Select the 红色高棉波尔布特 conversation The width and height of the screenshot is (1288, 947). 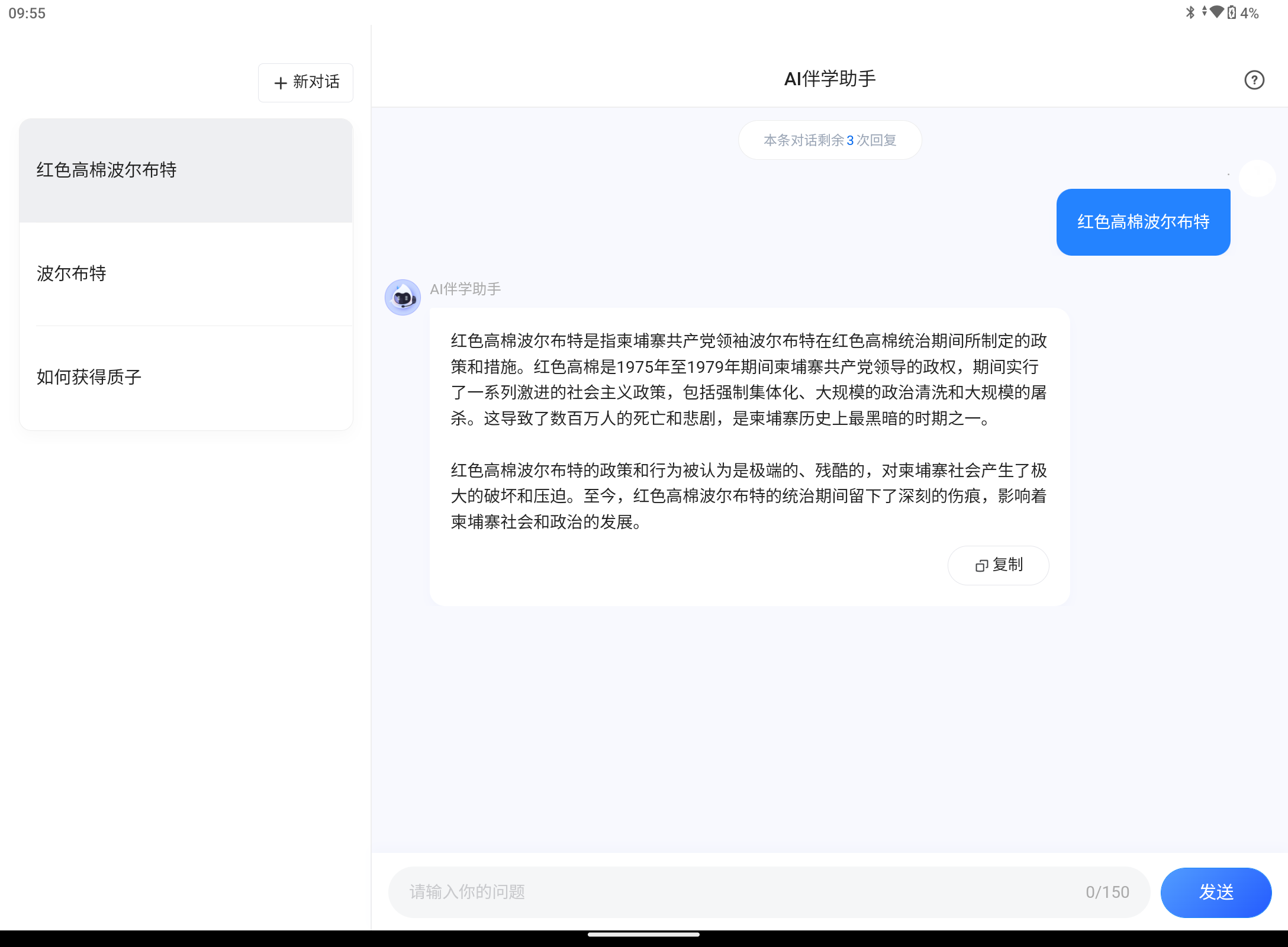(185, 170)
